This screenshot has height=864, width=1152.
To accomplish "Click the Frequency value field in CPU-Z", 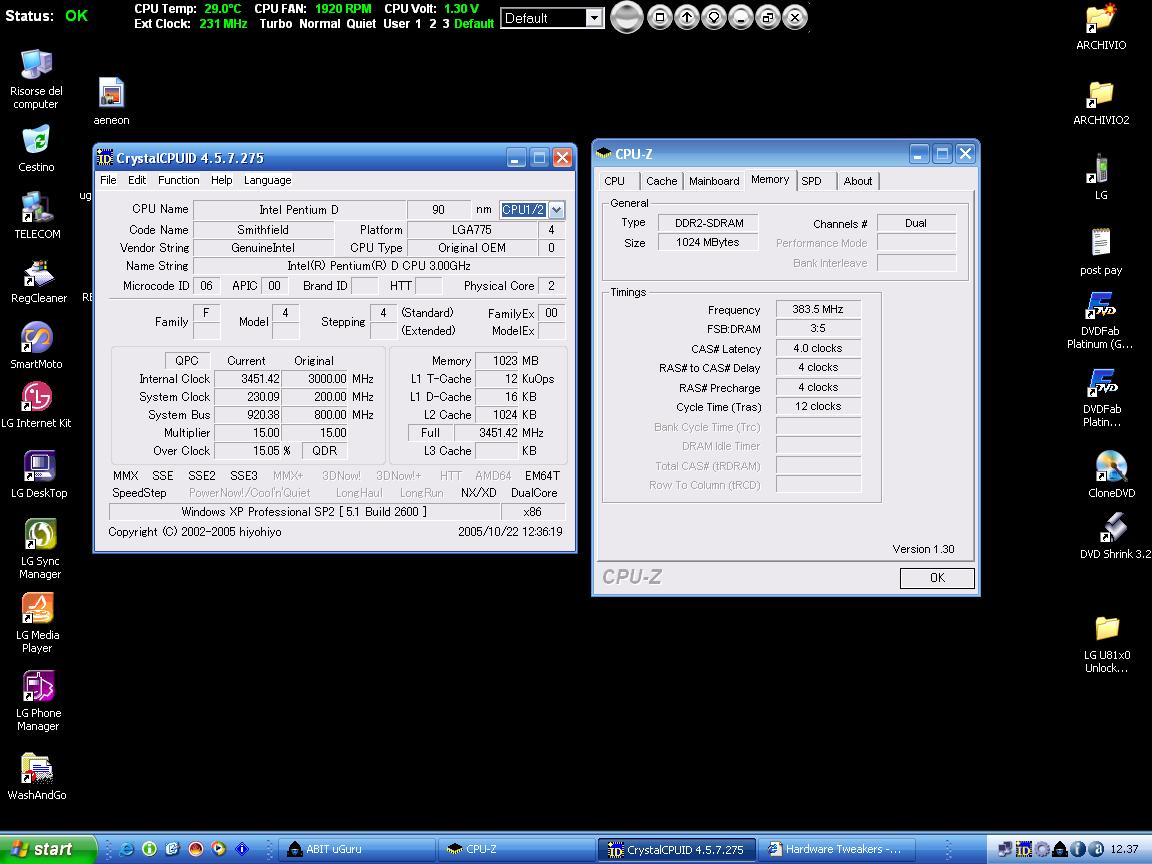I will (818, 309).
